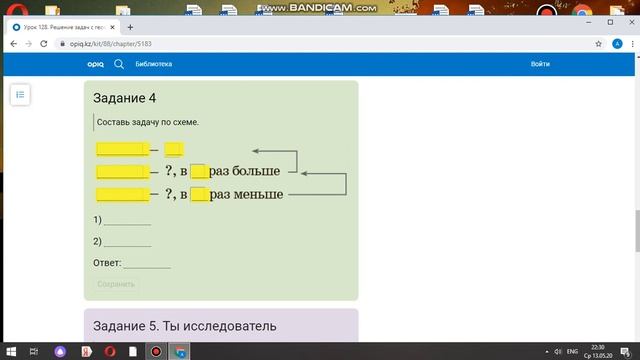Open the Yandex browser taskbar icon
This screenshot has height=360, width=640.
pos(86,351)
